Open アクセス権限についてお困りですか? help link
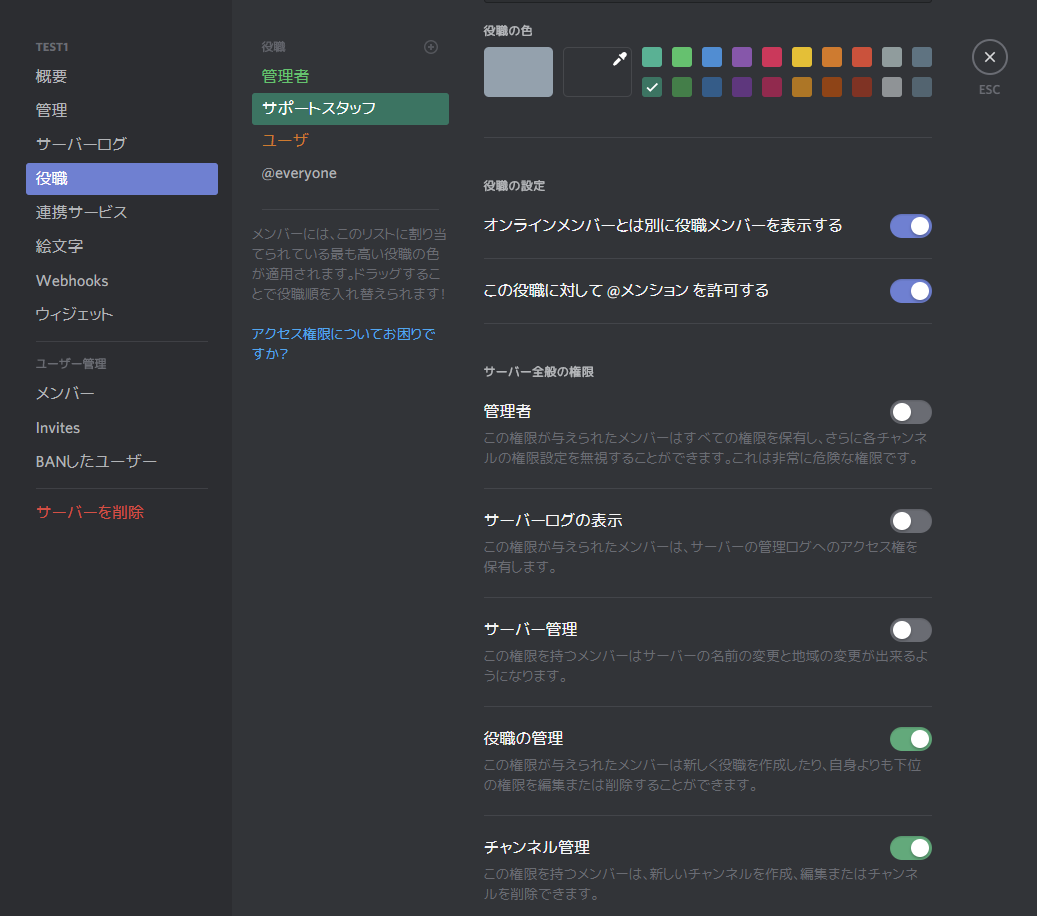The height and width of the screenshot is (916, 1037). pyautogui.click(x=343, y=344)
